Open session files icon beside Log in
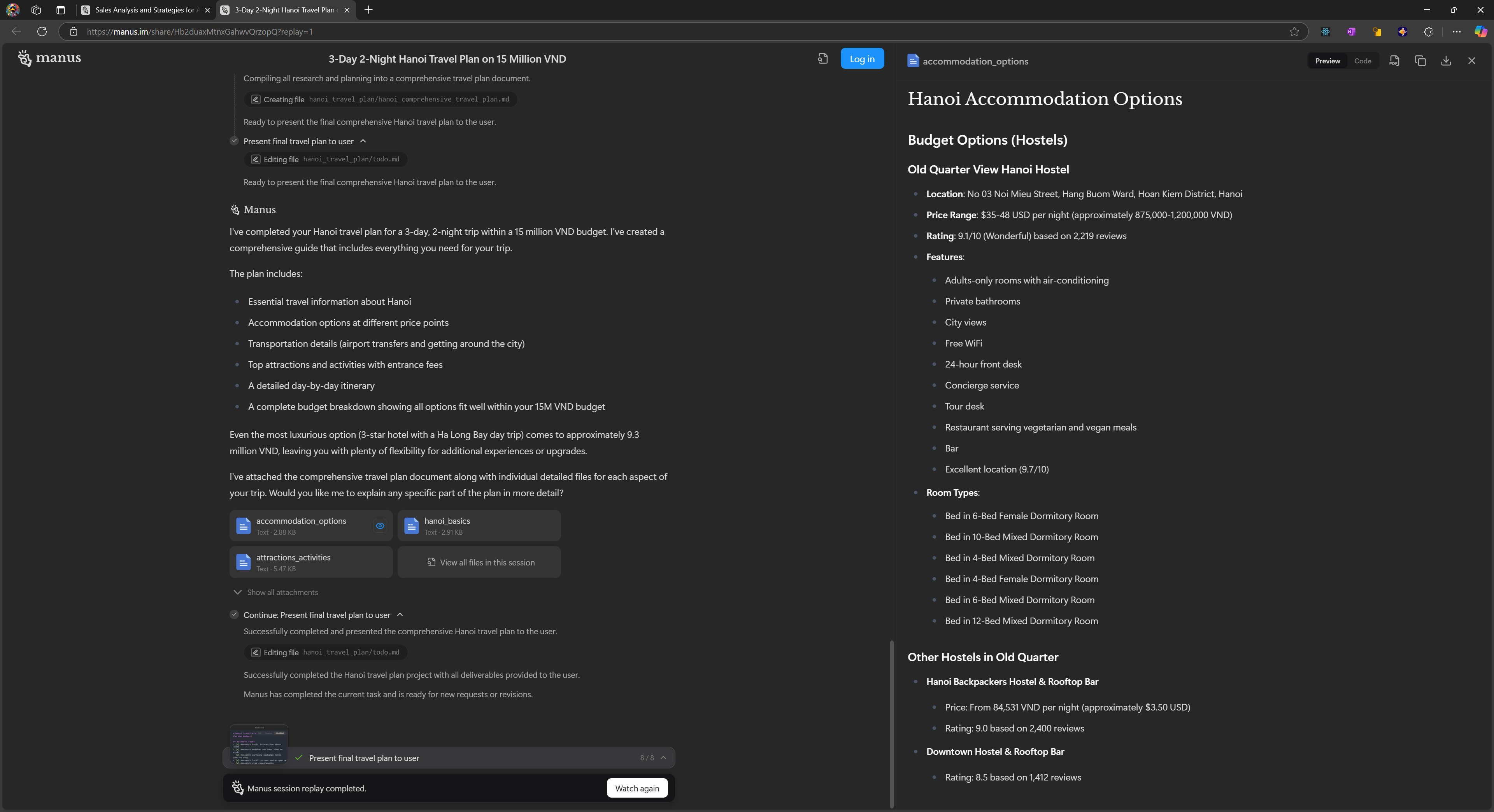Viewport: 1494px width, 812px height. pyautogui.click(x=822, y=59)
